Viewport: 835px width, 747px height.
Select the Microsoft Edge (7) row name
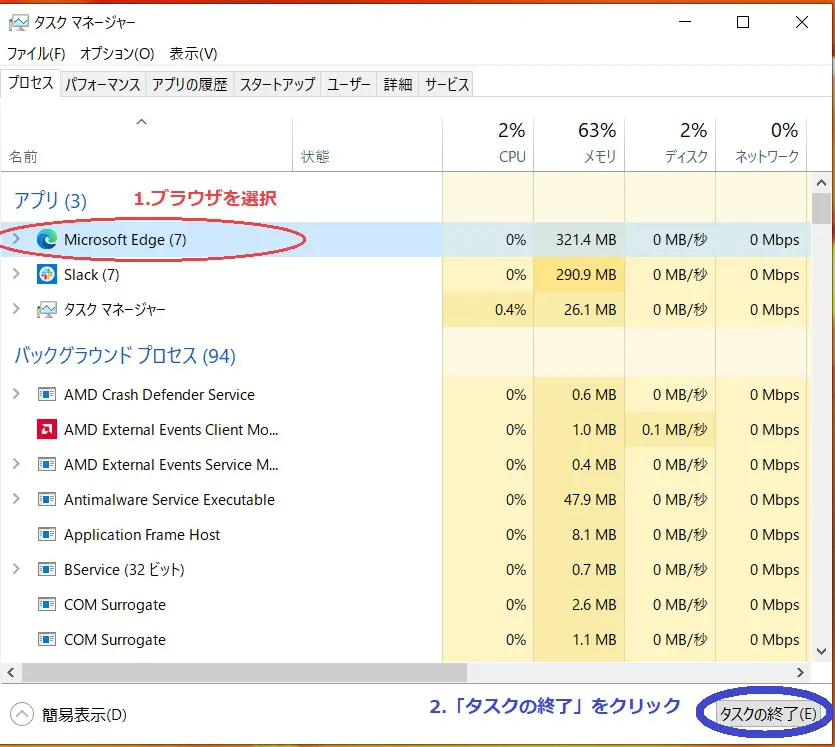coord(125,240)
